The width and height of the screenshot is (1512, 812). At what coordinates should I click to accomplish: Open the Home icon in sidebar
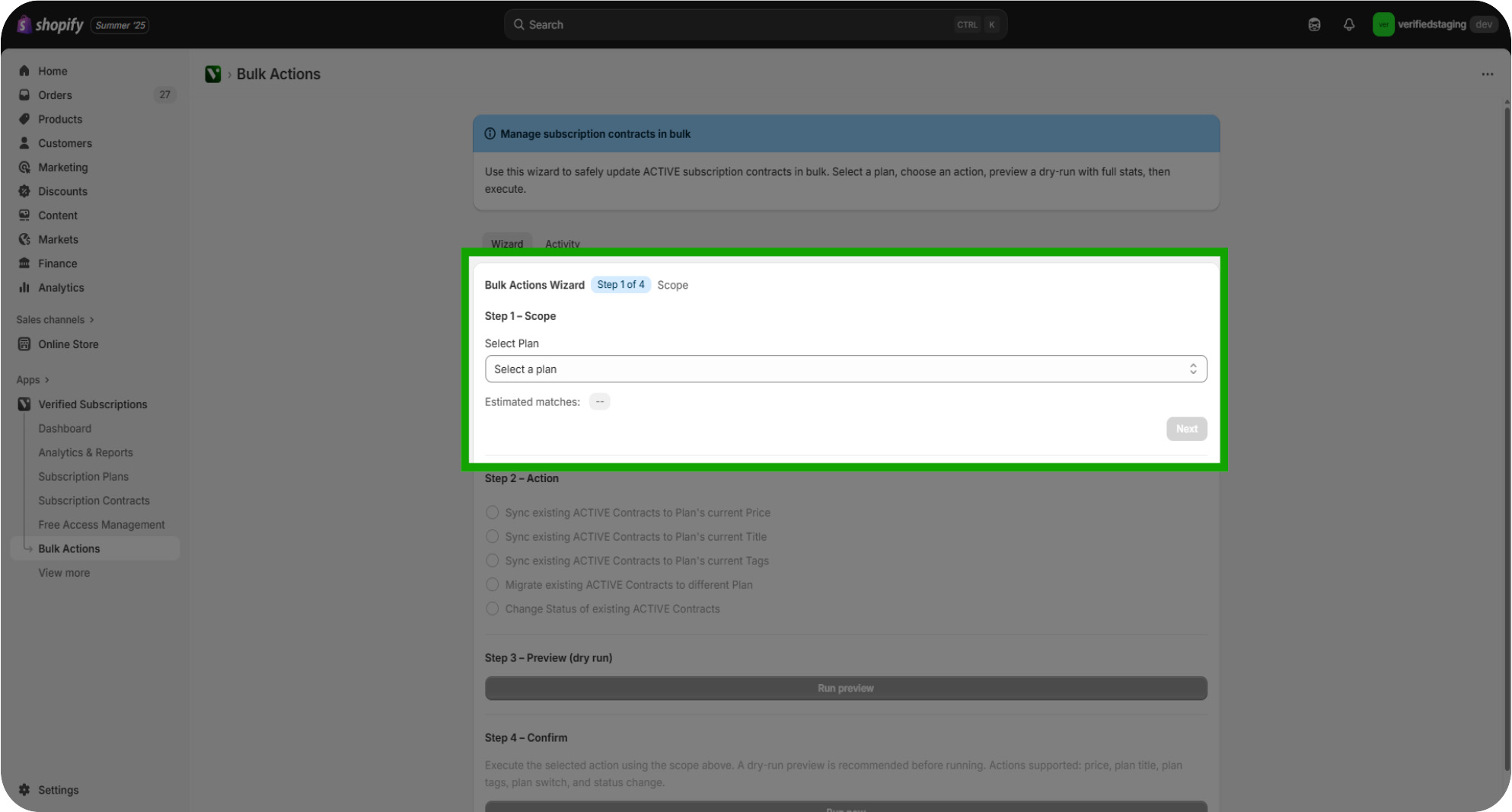24,71
